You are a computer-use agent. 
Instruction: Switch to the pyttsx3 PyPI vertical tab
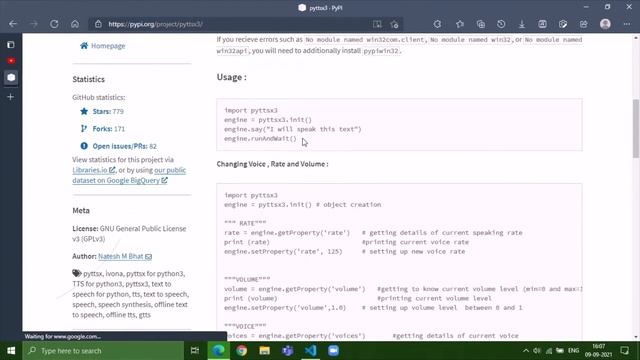(x=11, y=78)
